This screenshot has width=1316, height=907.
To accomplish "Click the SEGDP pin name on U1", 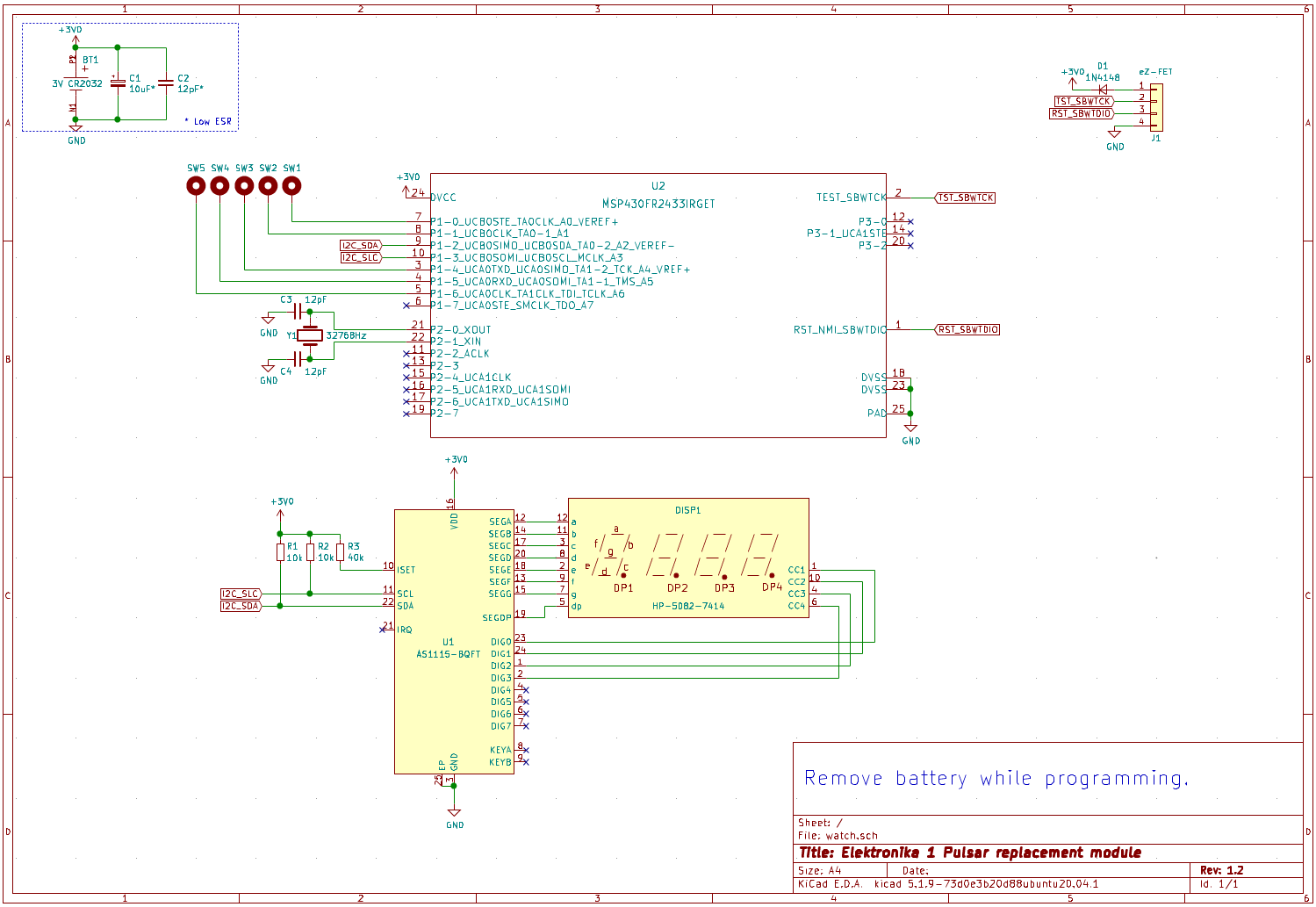I will pos(497,618).
